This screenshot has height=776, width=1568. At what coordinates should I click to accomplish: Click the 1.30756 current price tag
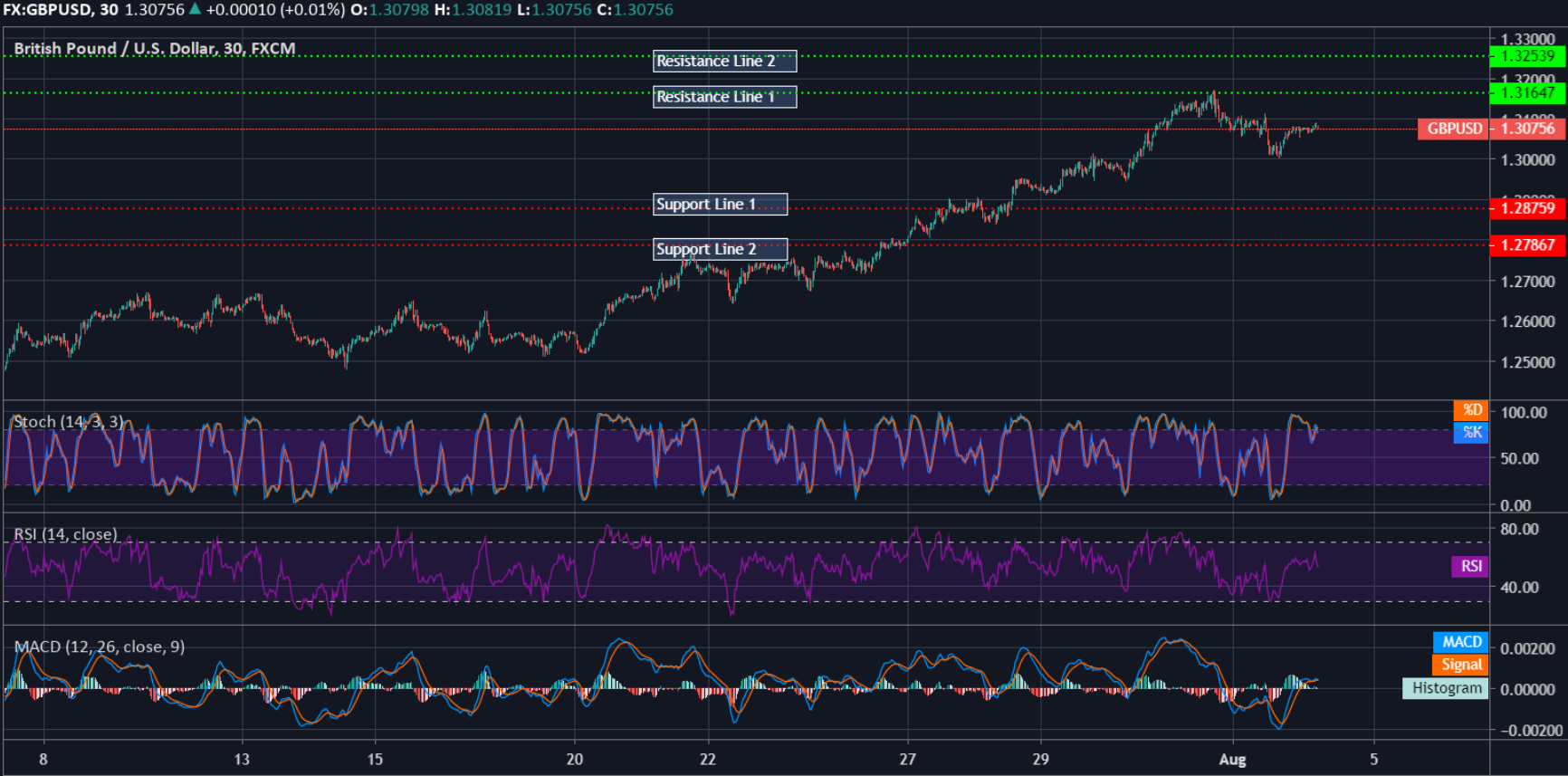coord(1527,129)
